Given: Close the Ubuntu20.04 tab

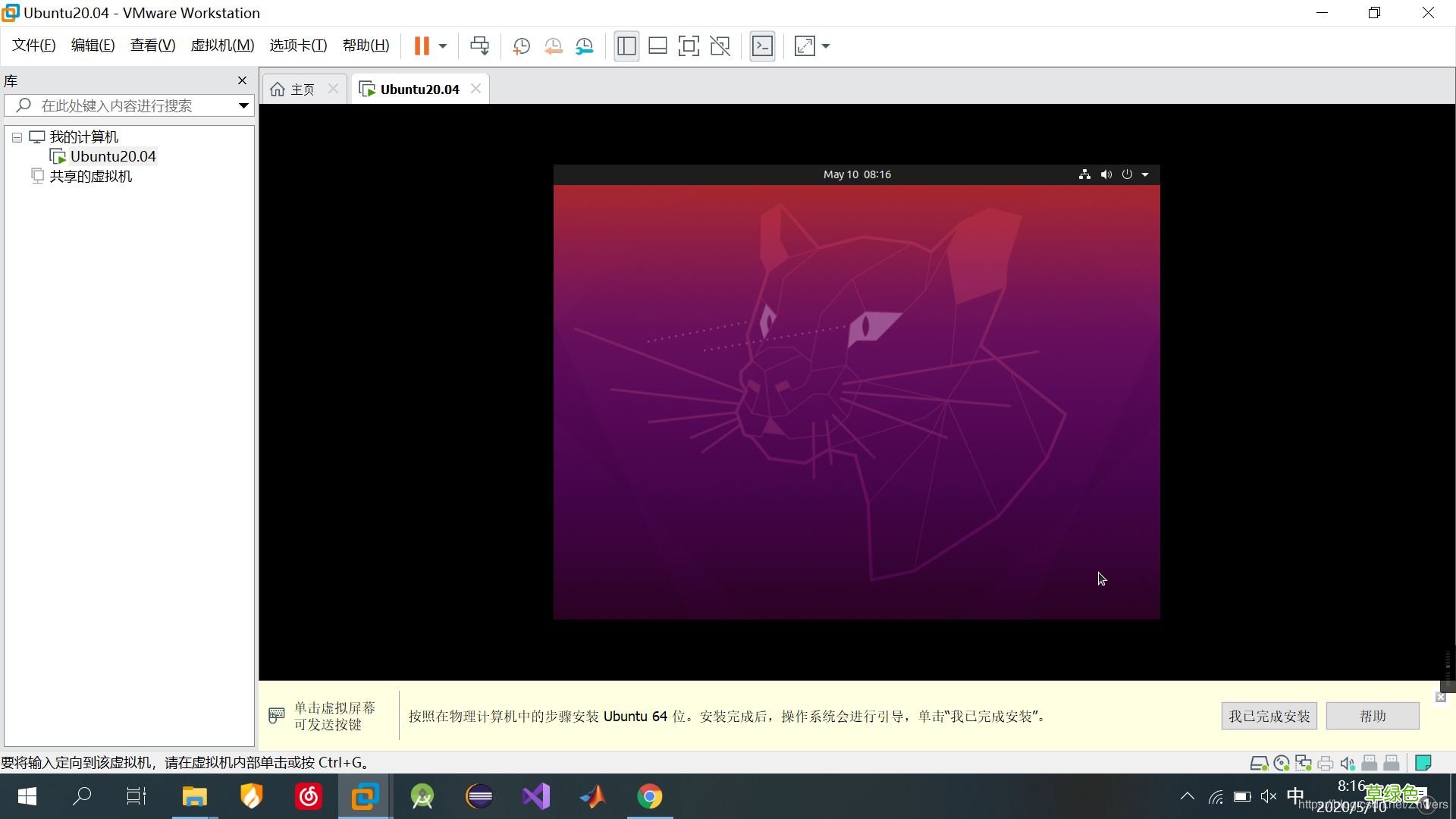Looking at the screenshot, I should [475, 89].
